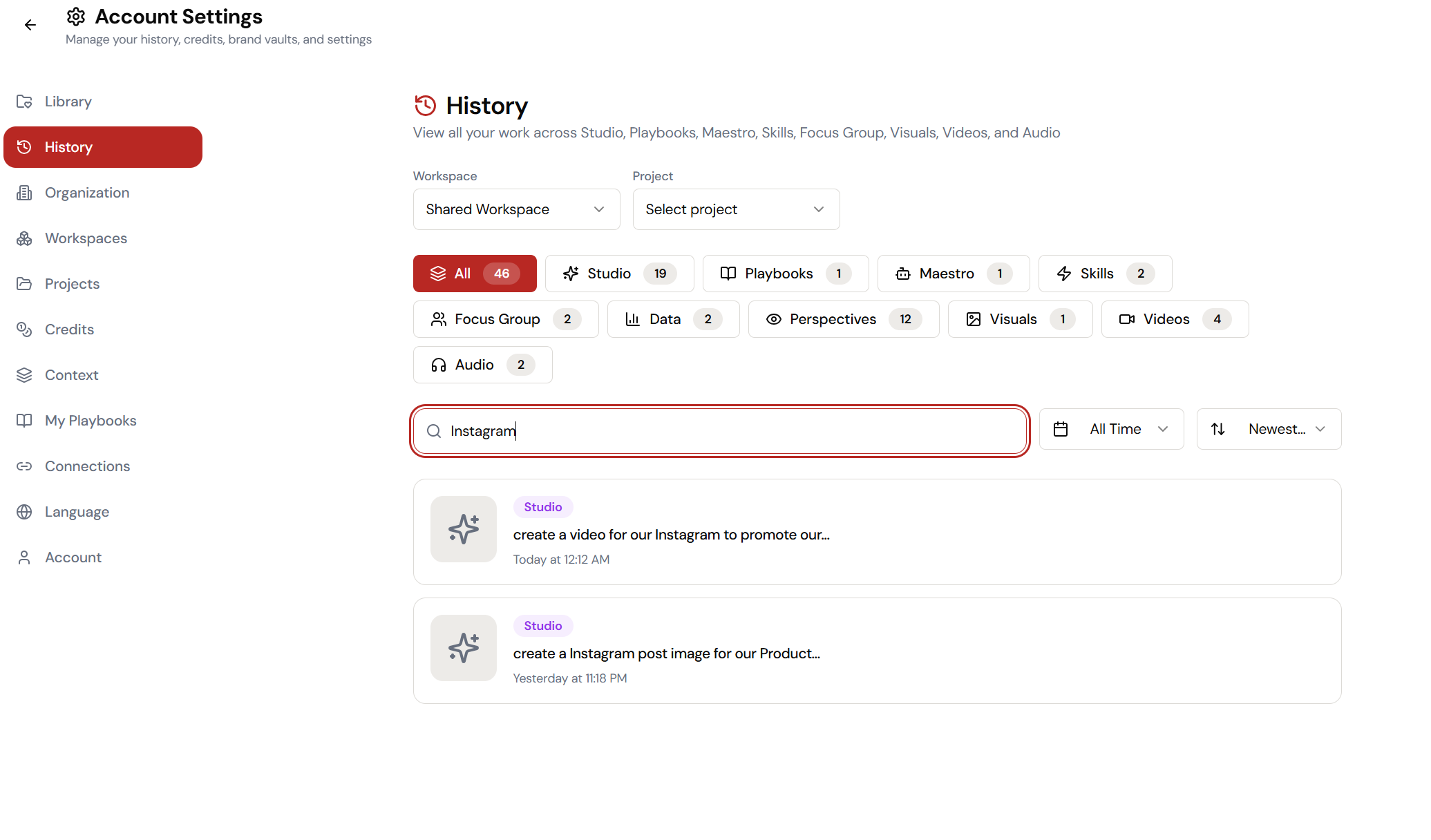Click the sort arrows icon

click(x=1218, y=429)
